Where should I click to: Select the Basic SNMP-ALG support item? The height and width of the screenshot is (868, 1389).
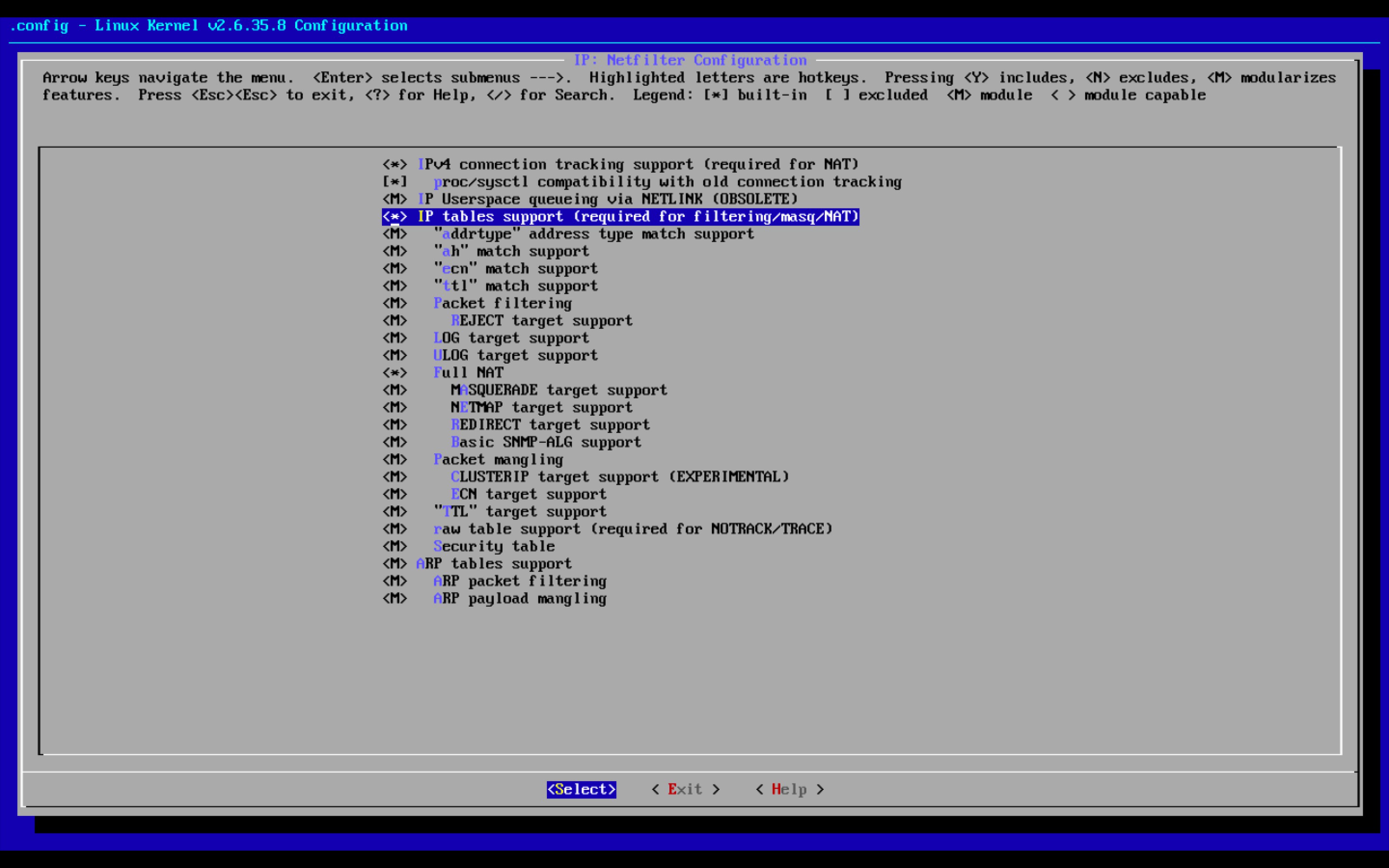545,442
